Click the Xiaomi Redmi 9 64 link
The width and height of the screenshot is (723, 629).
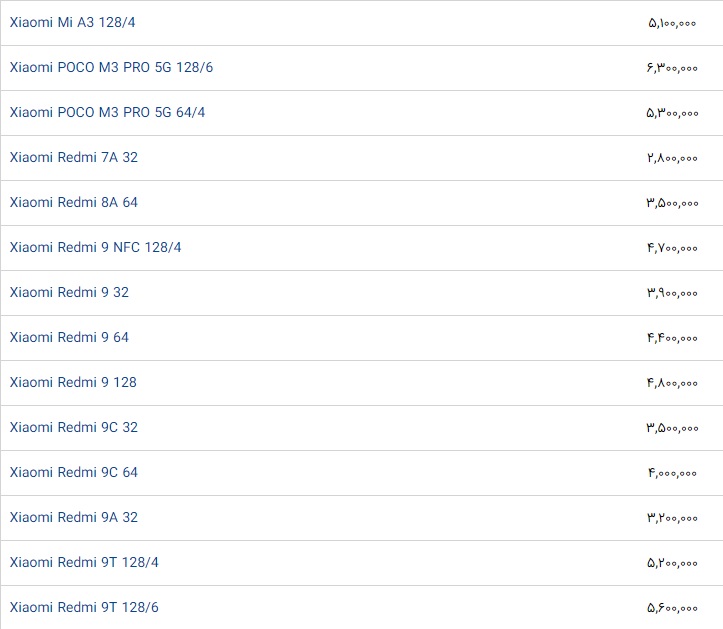click(x=69, y=337)
